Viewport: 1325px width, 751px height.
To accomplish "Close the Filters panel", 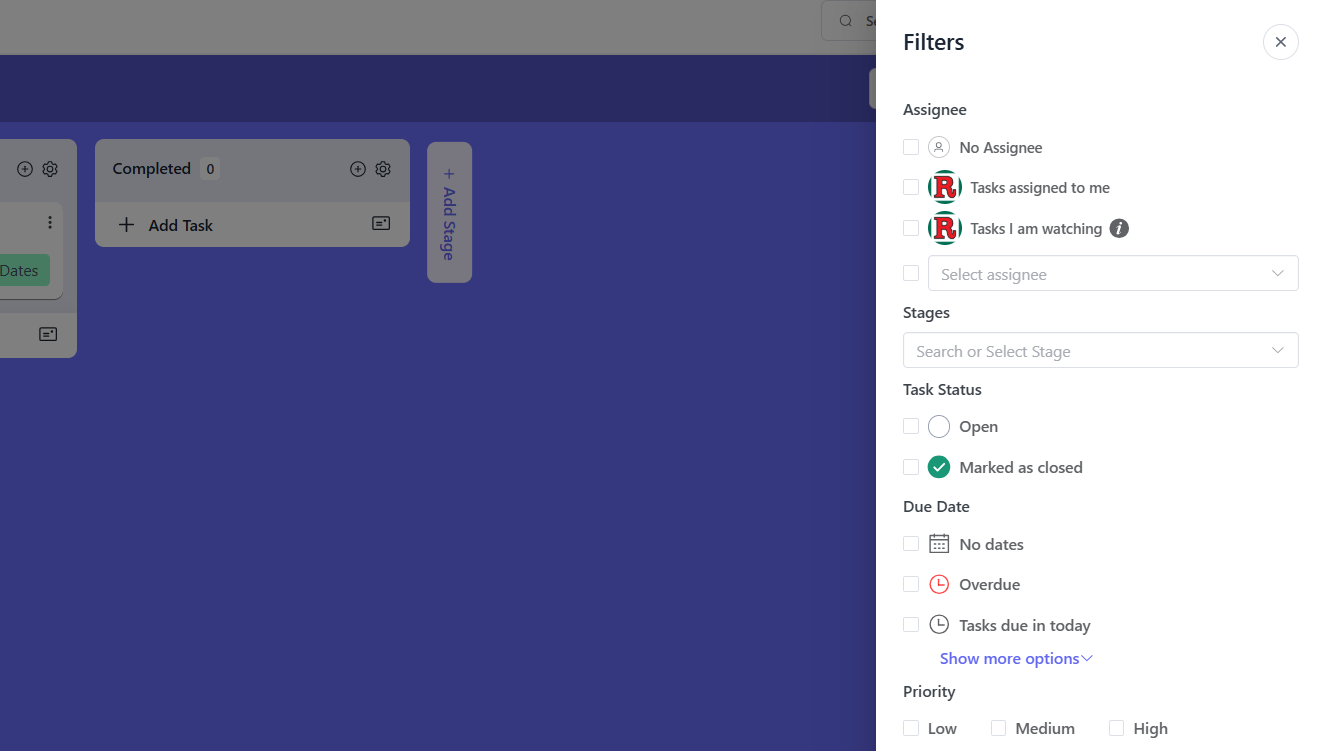I will (1280, 42).
